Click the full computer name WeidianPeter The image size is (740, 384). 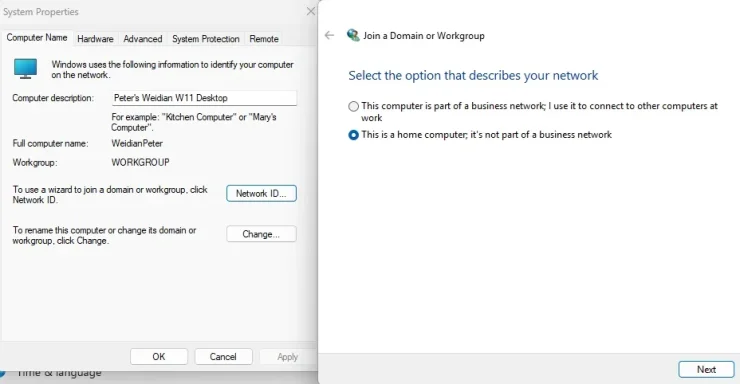pyautogui.click(x=137, y=143)
